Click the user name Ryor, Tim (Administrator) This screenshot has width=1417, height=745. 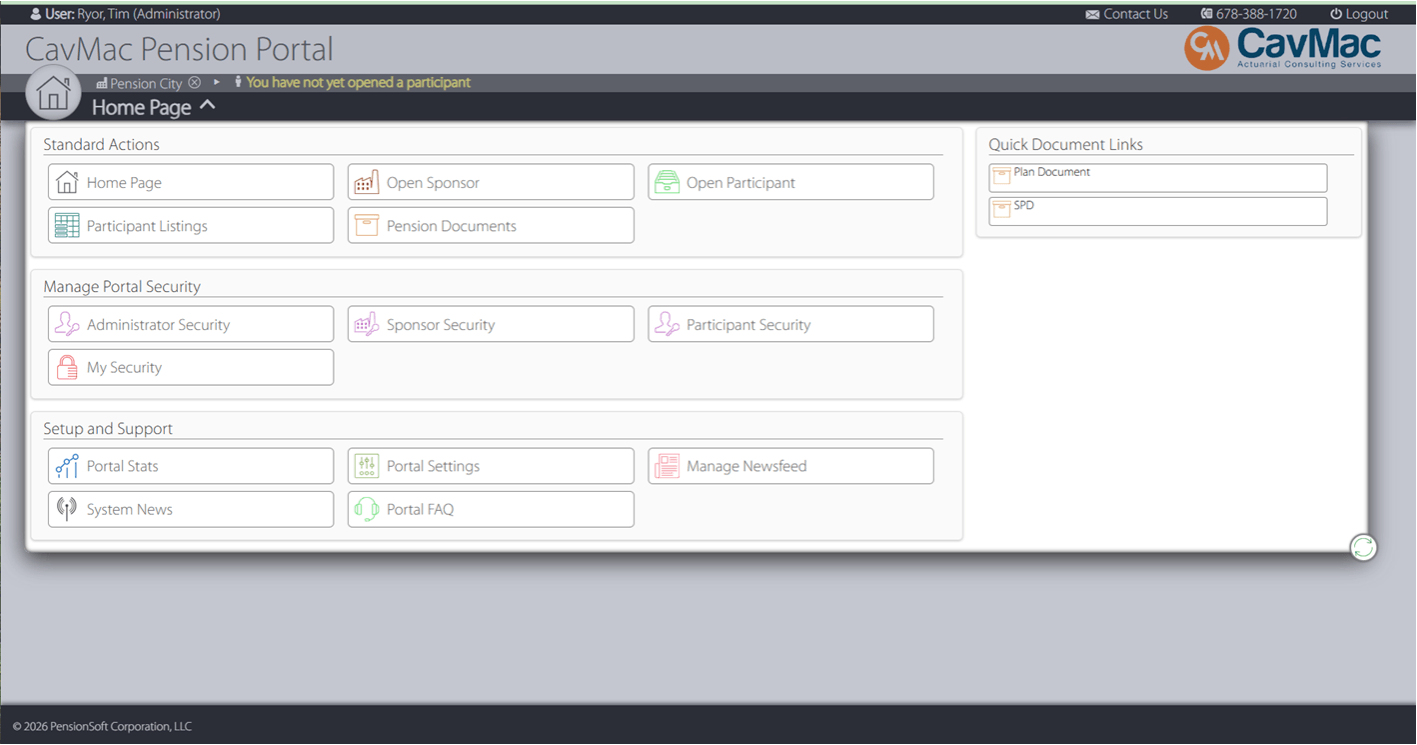(x=149, y=14)
